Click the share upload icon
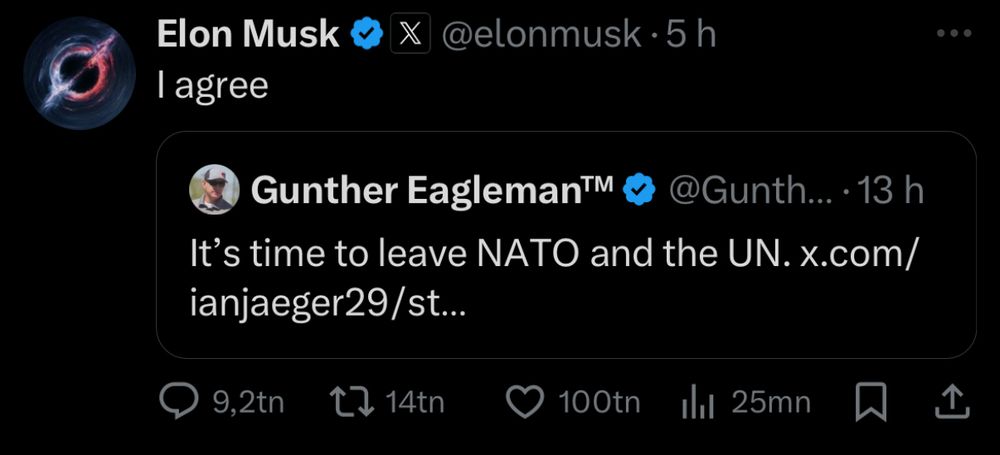The height and width of the screenshot is (455, 1000). [953, 402]
